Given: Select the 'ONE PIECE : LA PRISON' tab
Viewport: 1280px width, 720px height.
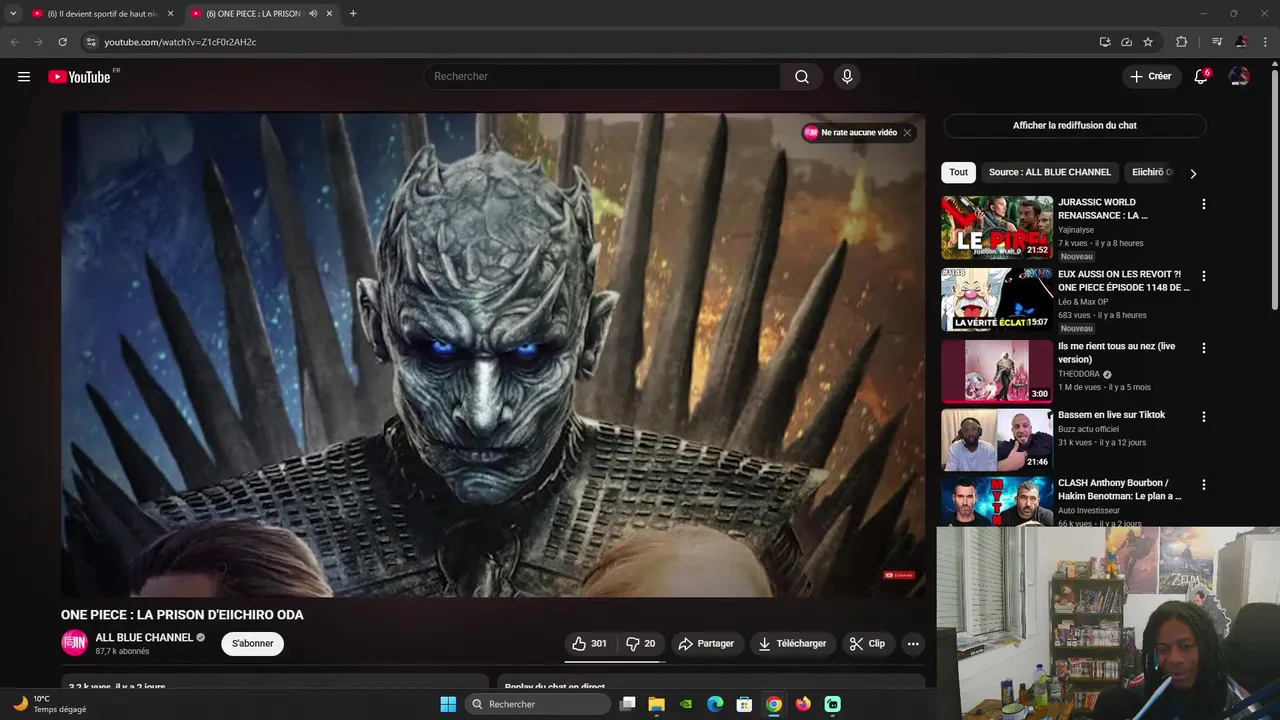Looking at the screenshot, I should 255,14.
